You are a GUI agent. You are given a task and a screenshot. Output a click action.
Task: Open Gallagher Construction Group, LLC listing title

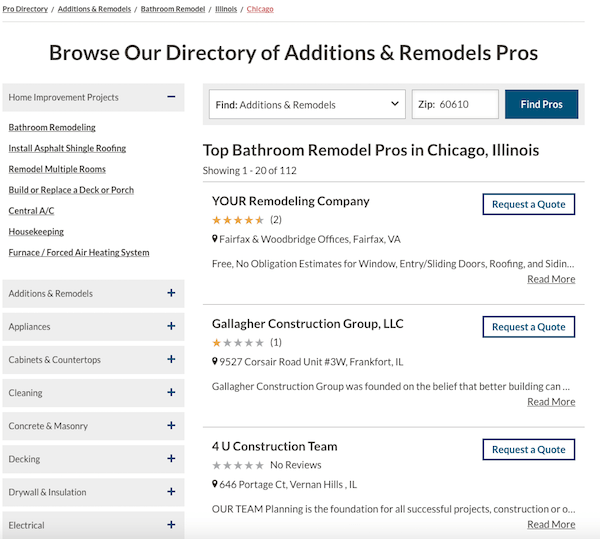tap(308, 324)
